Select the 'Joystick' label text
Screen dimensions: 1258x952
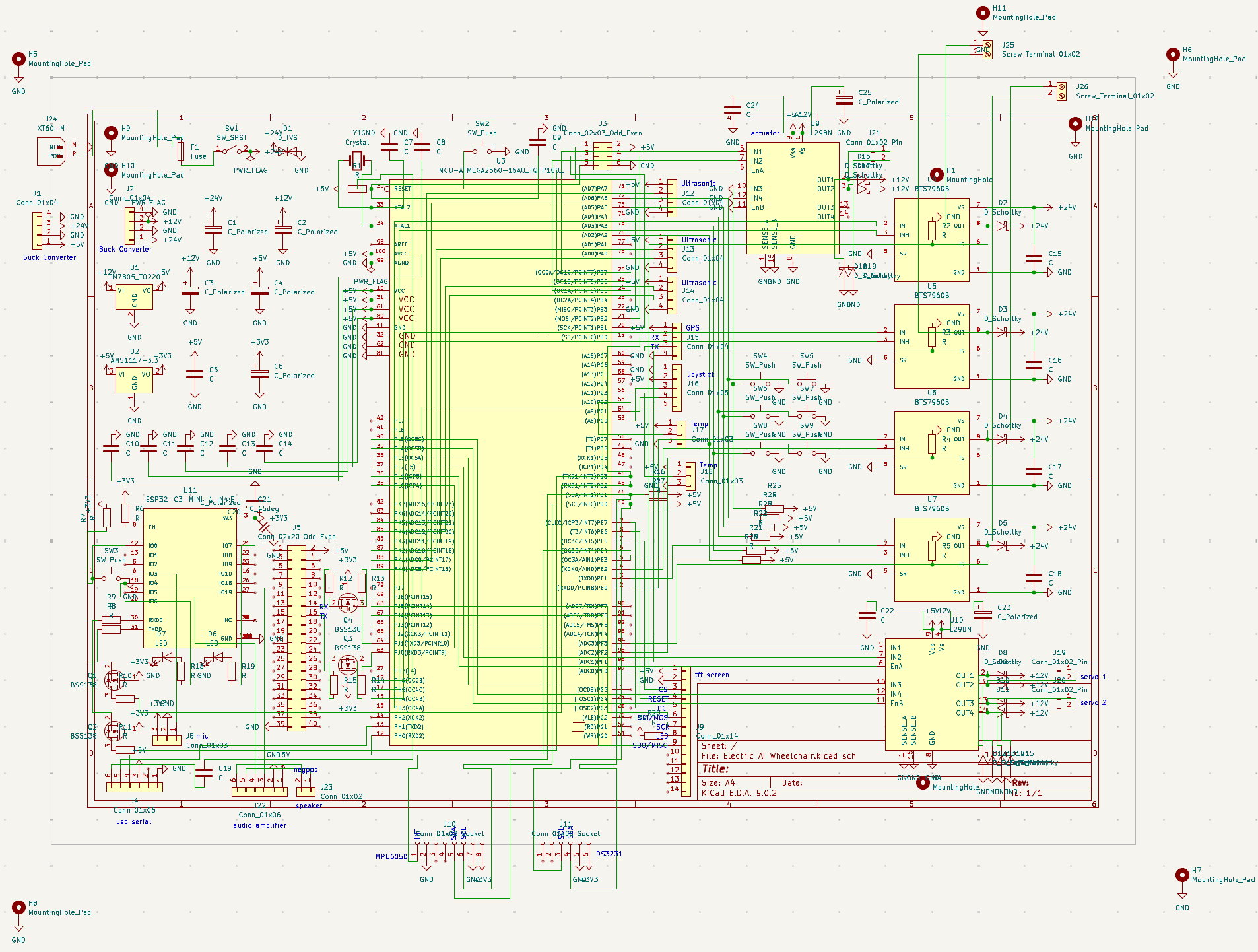(700, 374)
